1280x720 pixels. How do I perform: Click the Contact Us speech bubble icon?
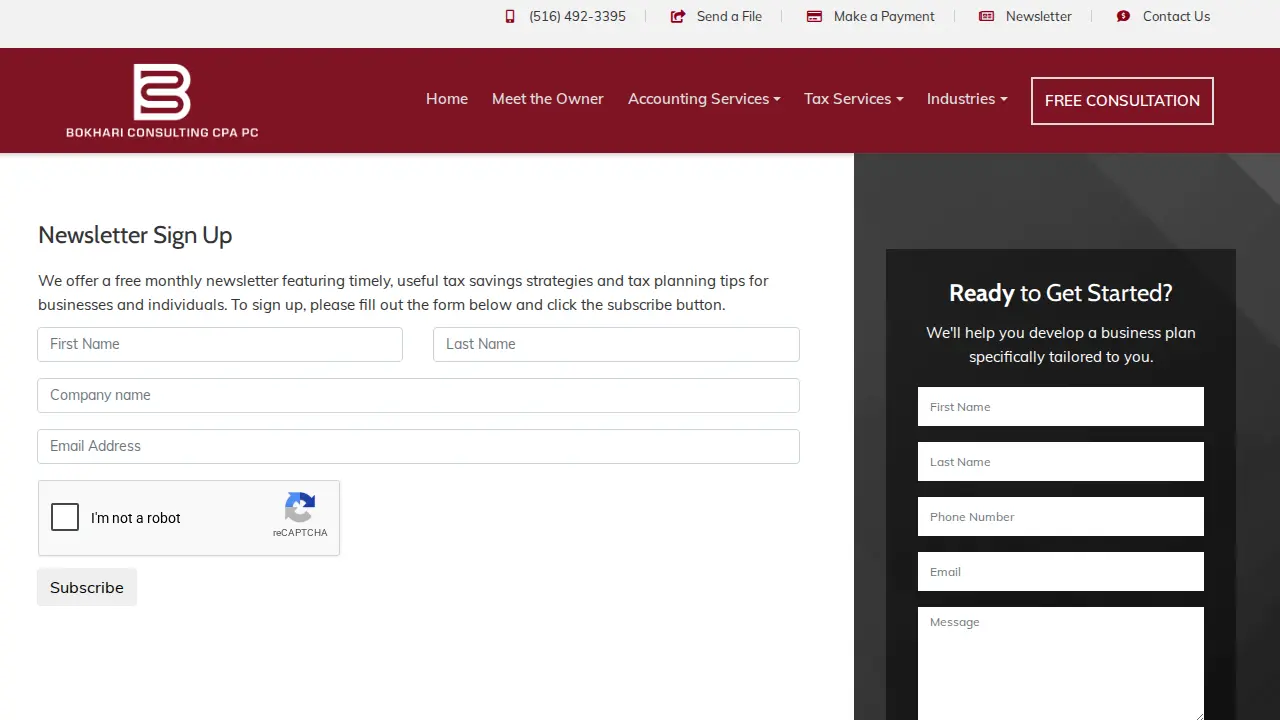[x=1123, y=16]
